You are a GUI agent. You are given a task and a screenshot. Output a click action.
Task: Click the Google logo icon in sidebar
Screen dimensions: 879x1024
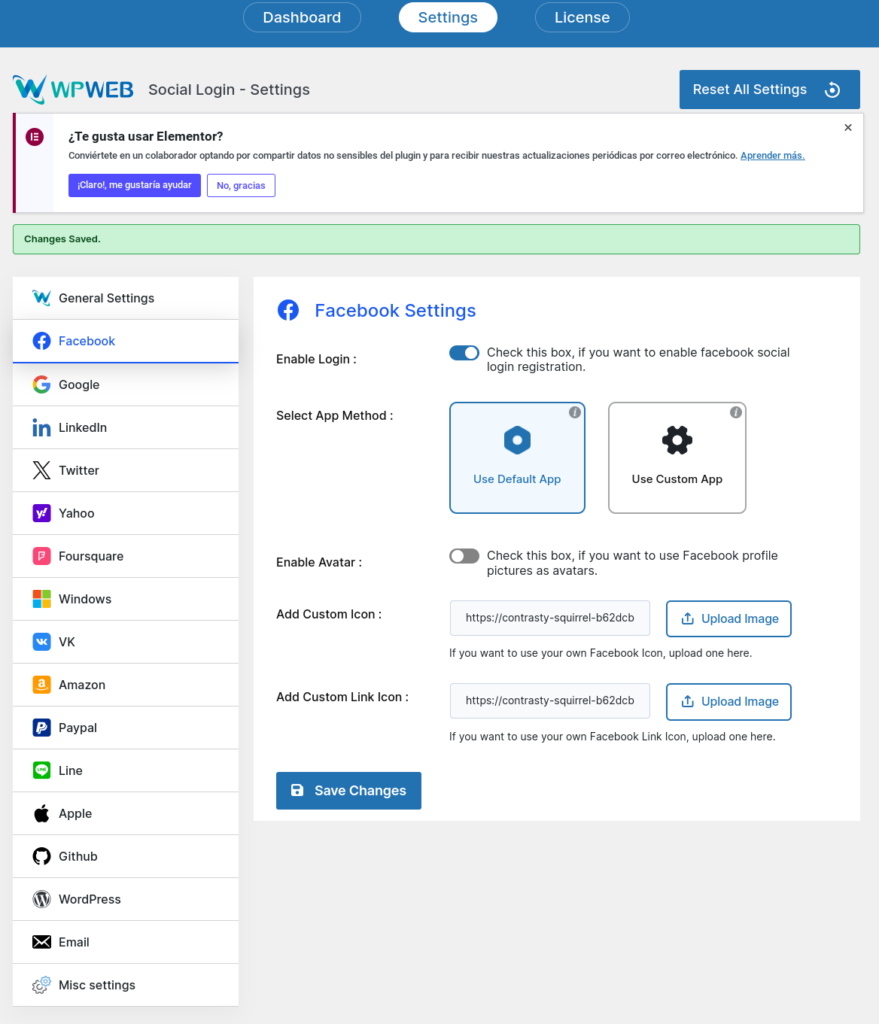[x=42, y=384]
